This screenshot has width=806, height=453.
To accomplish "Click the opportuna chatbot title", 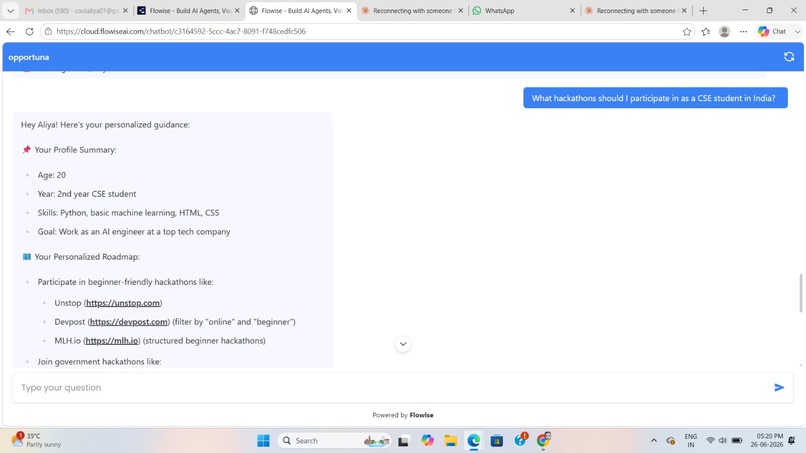I will [29, 57].
